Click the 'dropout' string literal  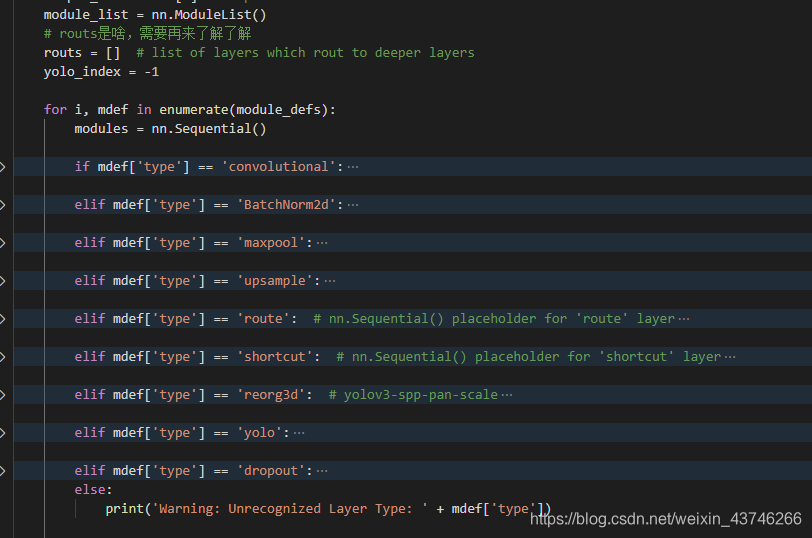point(271,471)
